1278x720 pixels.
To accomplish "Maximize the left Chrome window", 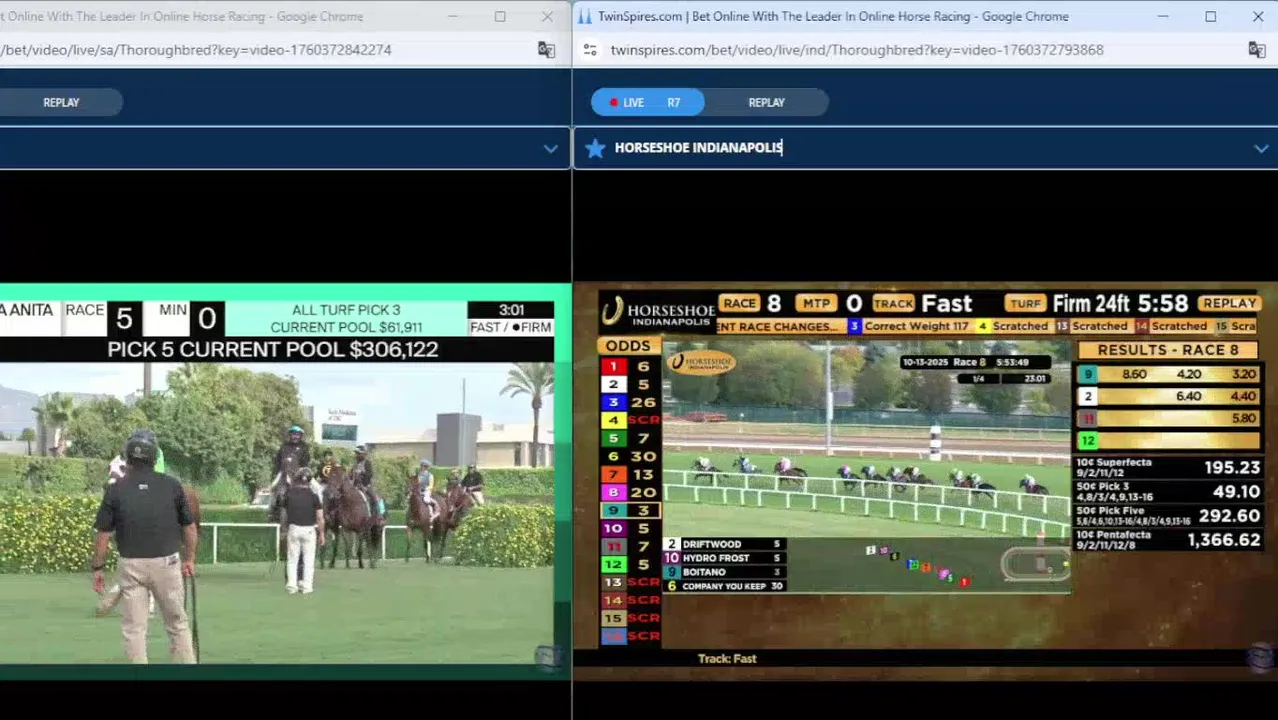I will point(499,17).
